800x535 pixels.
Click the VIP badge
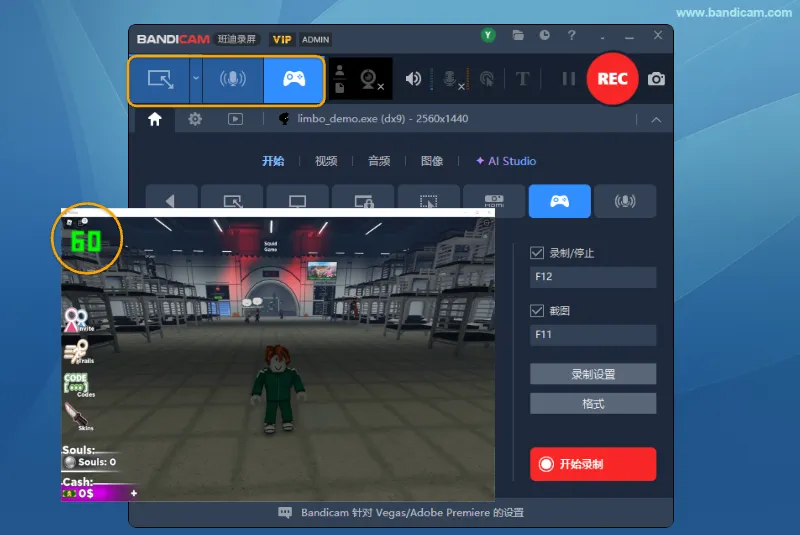tap(282, 39)
